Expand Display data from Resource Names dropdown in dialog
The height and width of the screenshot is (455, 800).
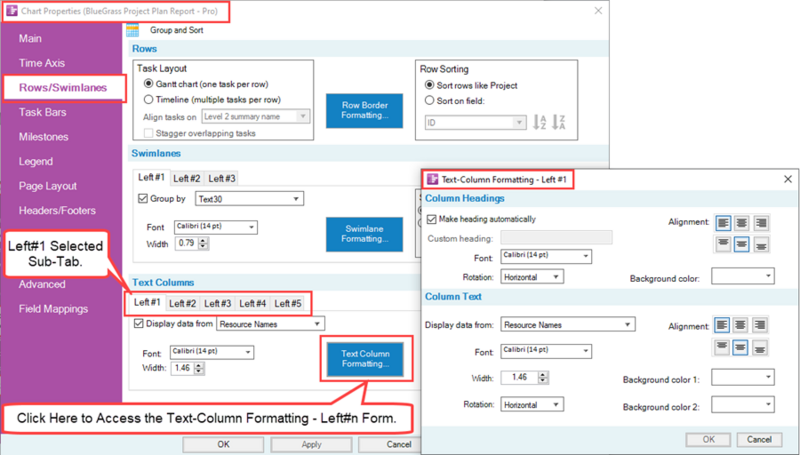[567, 324]
